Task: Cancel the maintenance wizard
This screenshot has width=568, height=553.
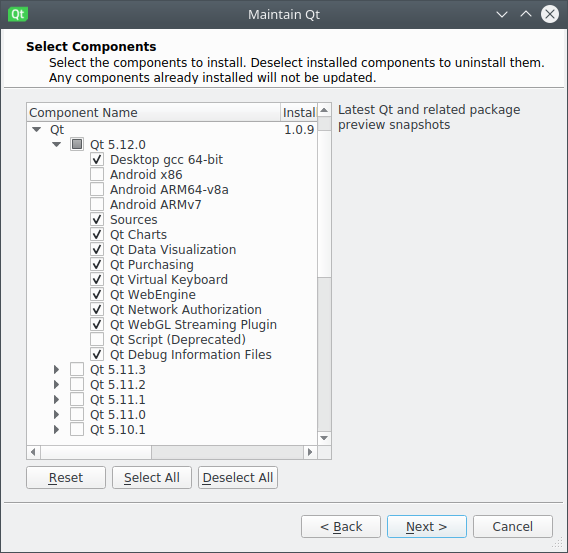Action: pyautogui.click(x=513, y=526)
